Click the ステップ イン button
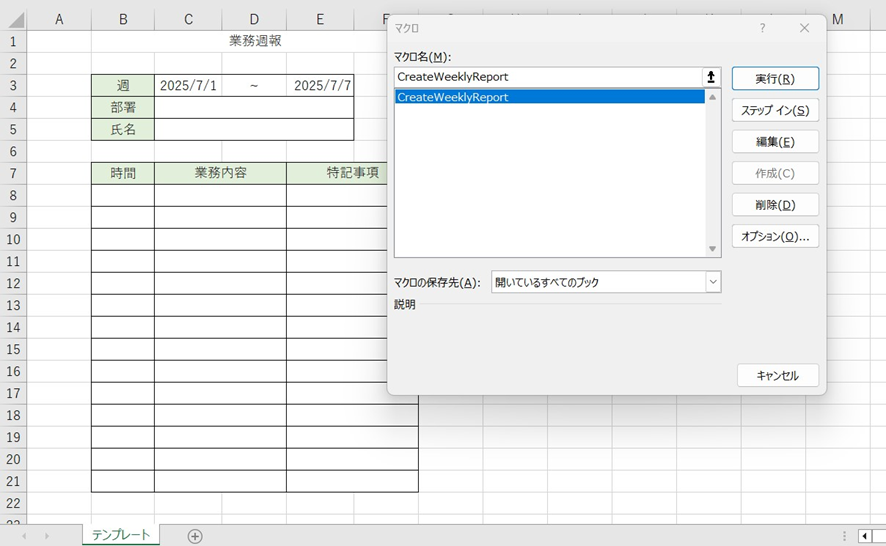 775,110
